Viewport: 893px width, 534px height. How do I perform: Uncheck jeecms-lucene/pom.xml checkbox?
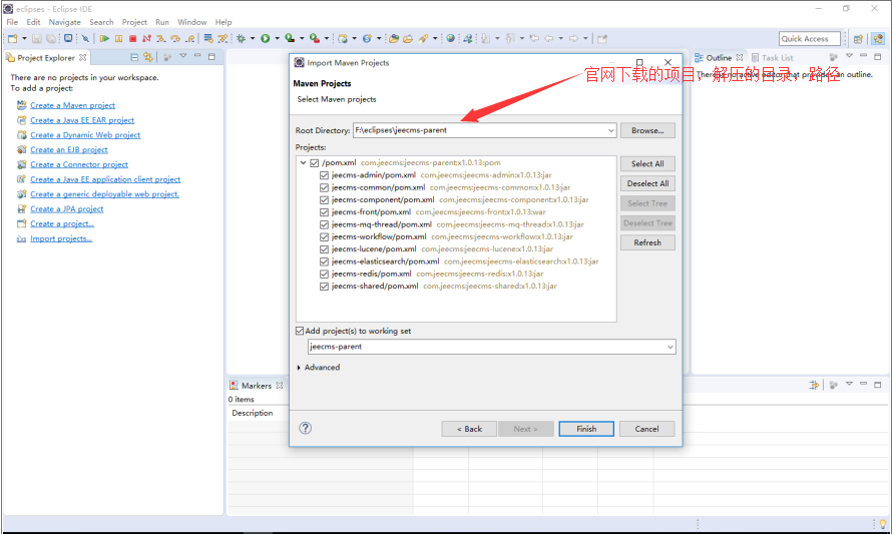pyautogui.click(x=324, y=249)
